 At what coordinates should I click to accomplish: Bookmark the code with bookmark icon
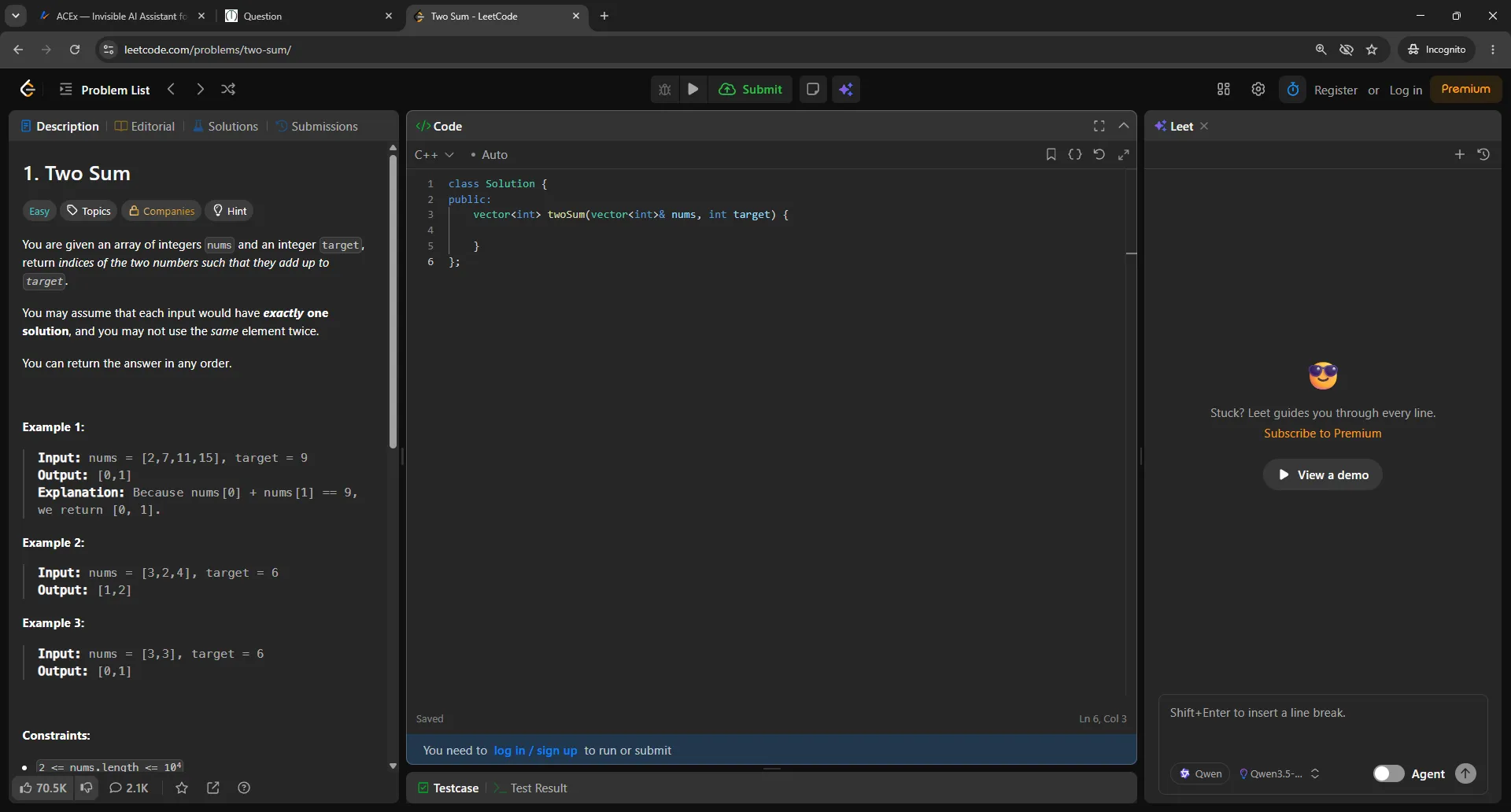coord(1051,155)
